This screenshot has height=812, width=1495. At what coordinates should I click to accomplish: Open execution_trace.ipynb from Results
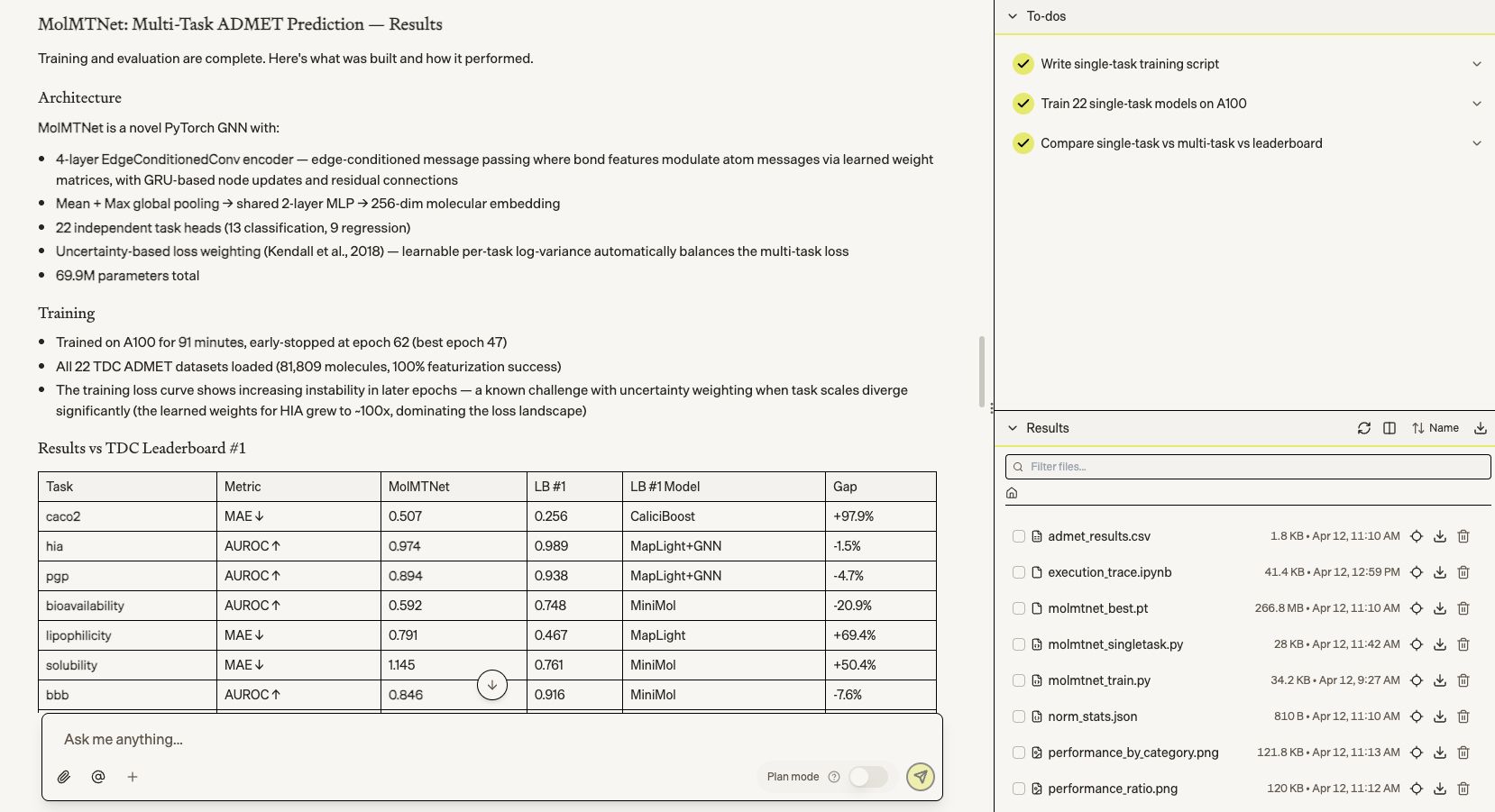(1110, 572)
